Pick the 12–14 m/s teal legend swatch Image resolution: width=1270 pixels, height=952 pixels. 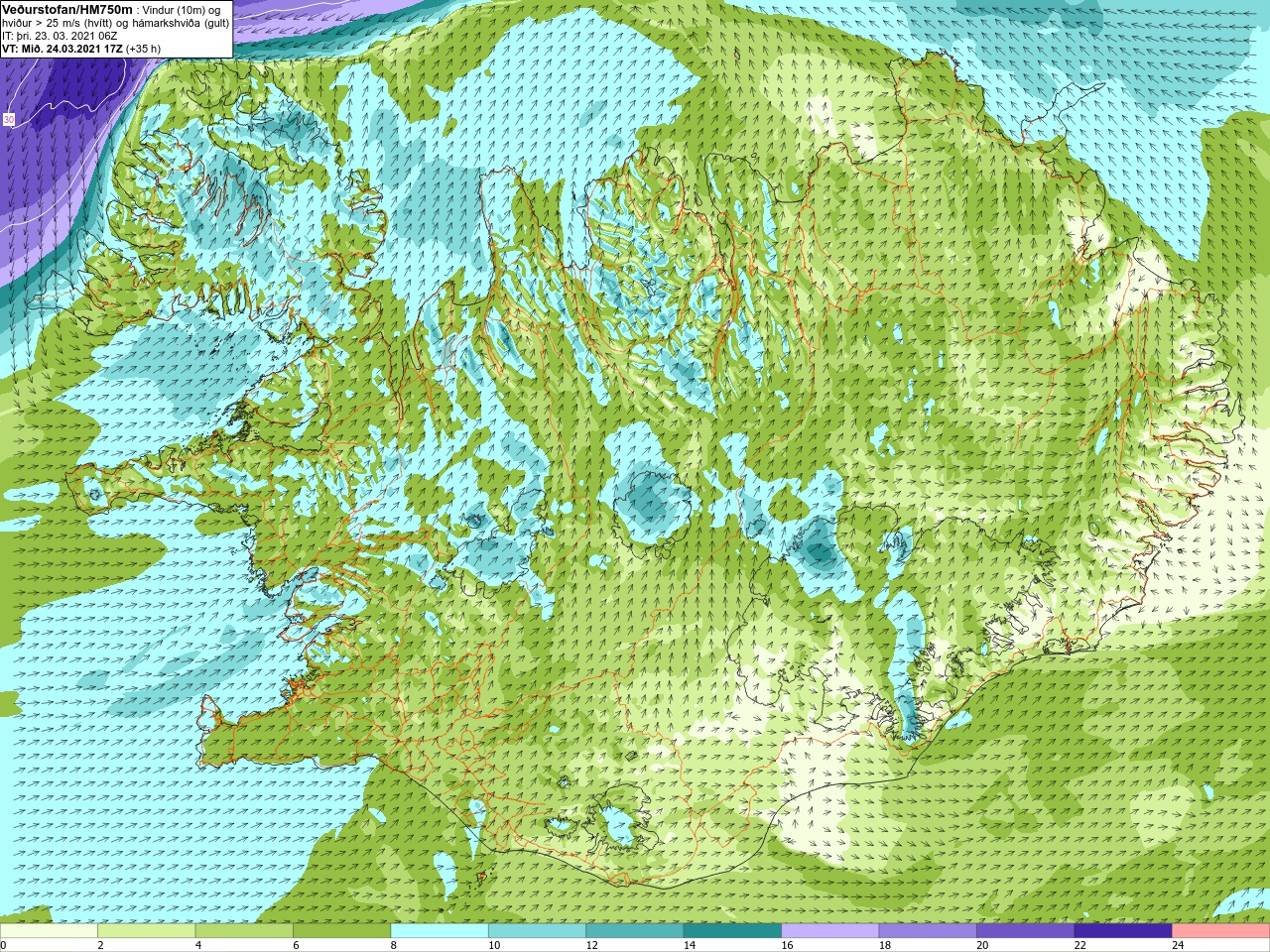(635, 931)
